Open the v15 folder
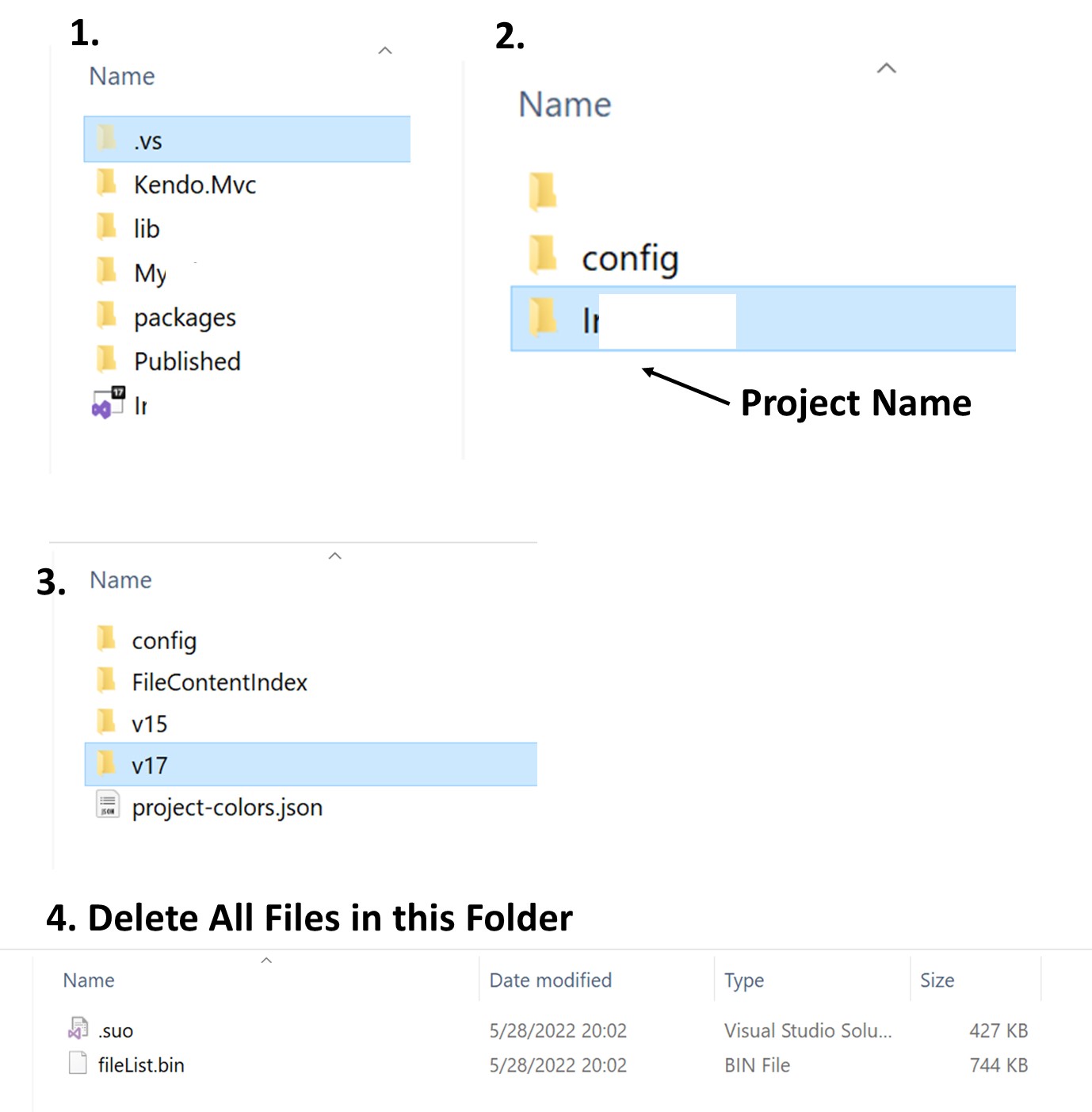This screenshot has height=1112, width=1092. tap(151, 723)
